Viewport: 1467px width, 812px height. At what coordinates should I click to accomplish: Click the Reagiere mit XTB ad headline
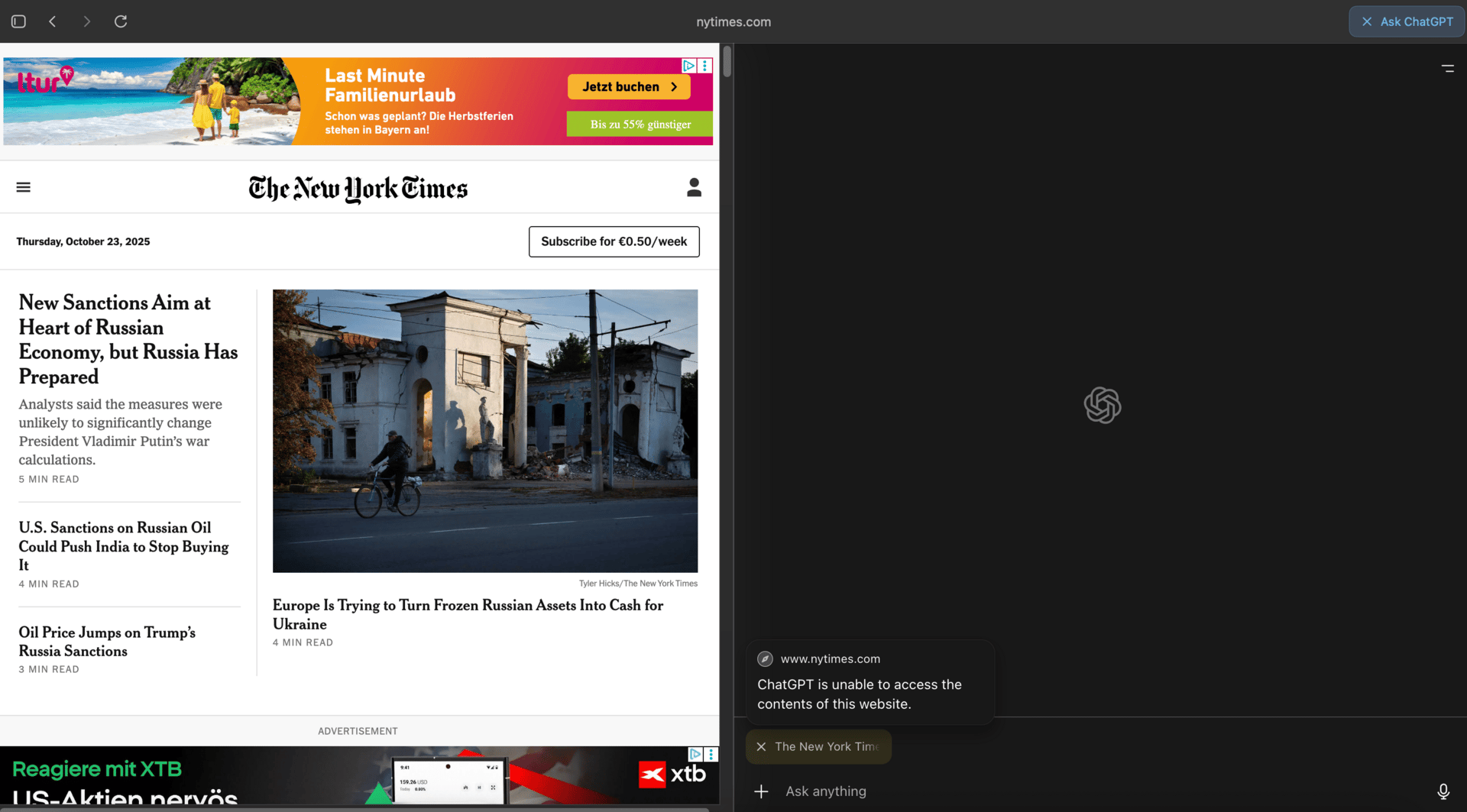[x=97, y=769]
